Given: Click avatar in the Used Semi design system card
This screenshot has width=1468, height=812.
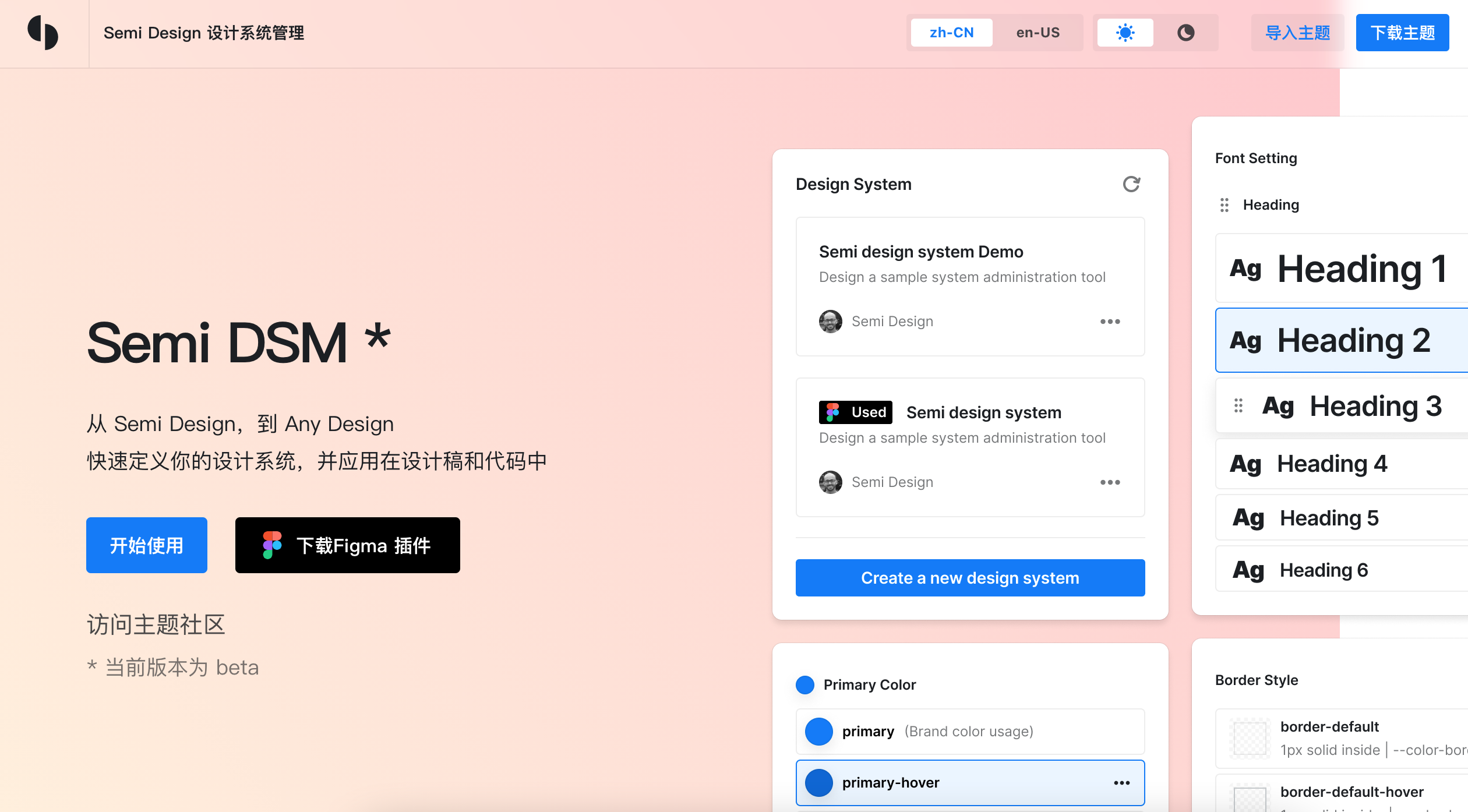Looking at the screenshot, I should (830, 482).
